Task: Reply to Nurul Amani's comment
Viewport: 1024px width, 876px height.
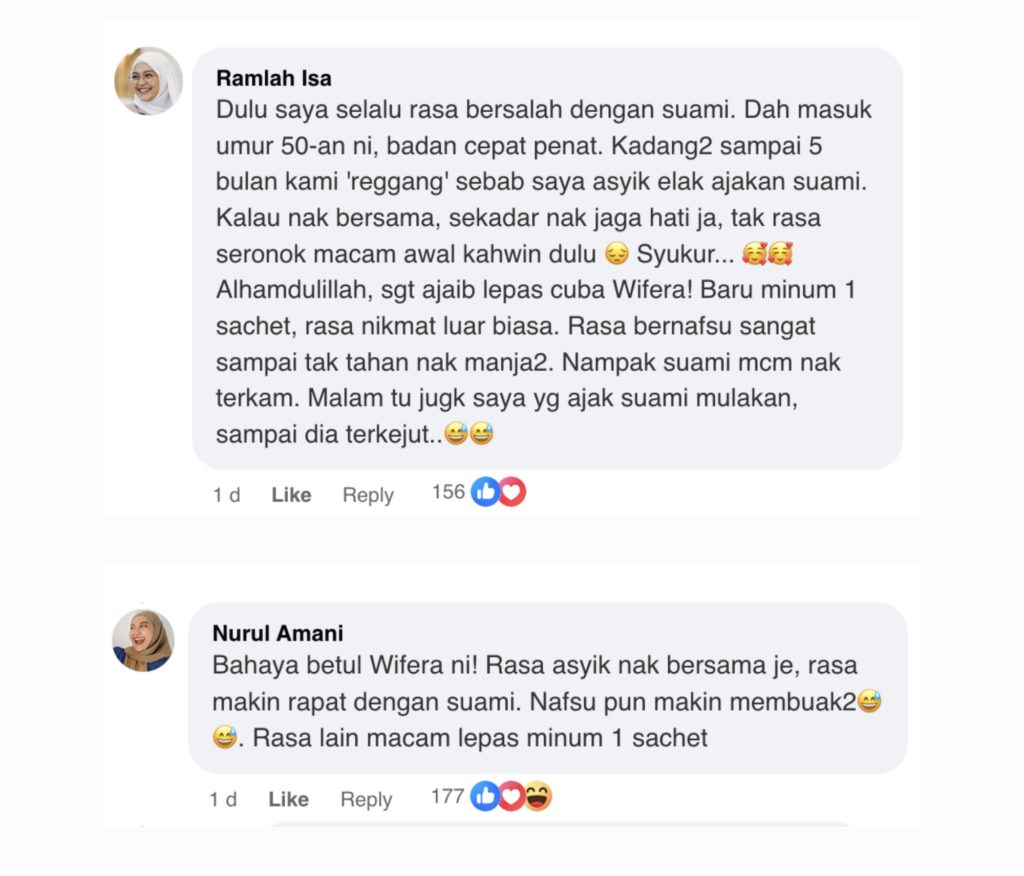Action: (x=366, y=800)
